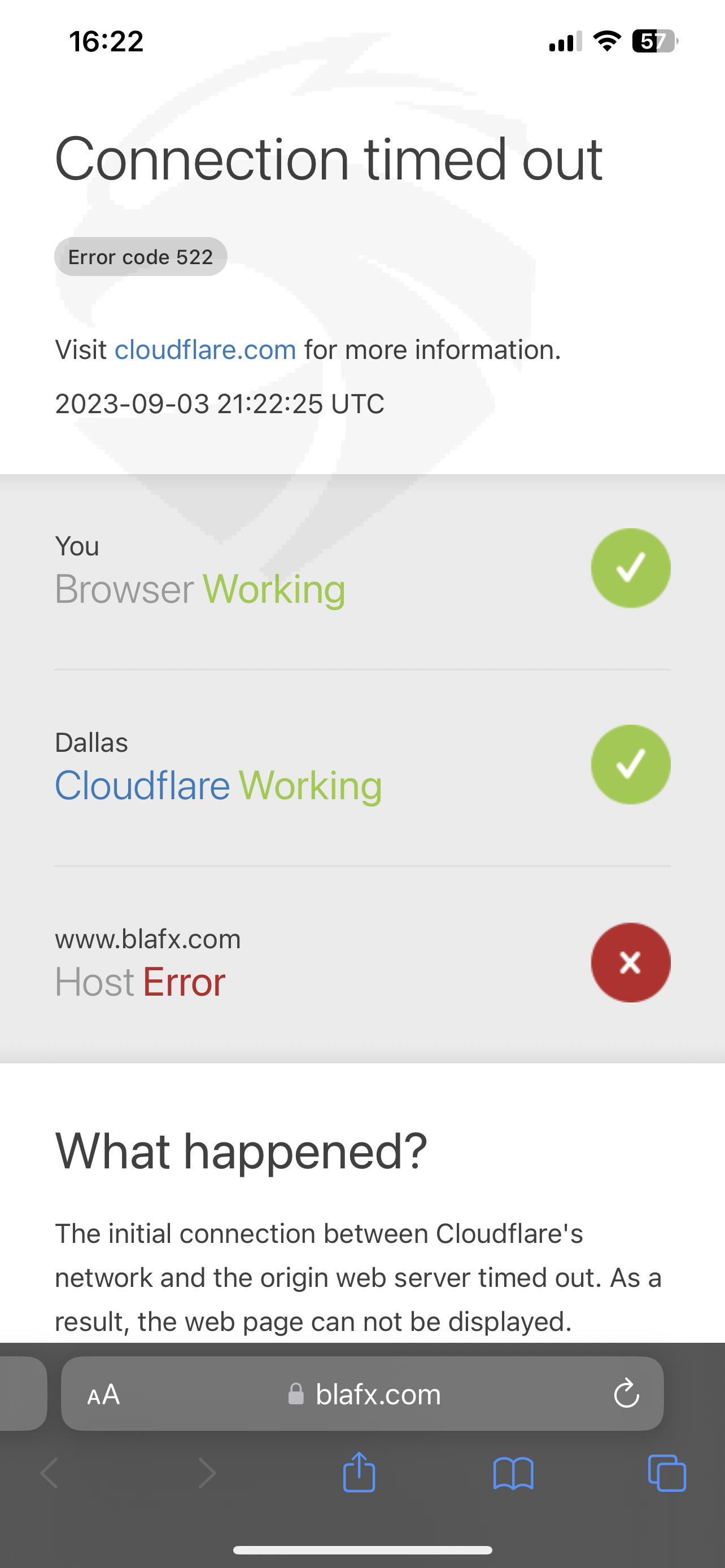Open the bookmarks book icon
Screen dimensions: 725x1568
[513, 1473]
